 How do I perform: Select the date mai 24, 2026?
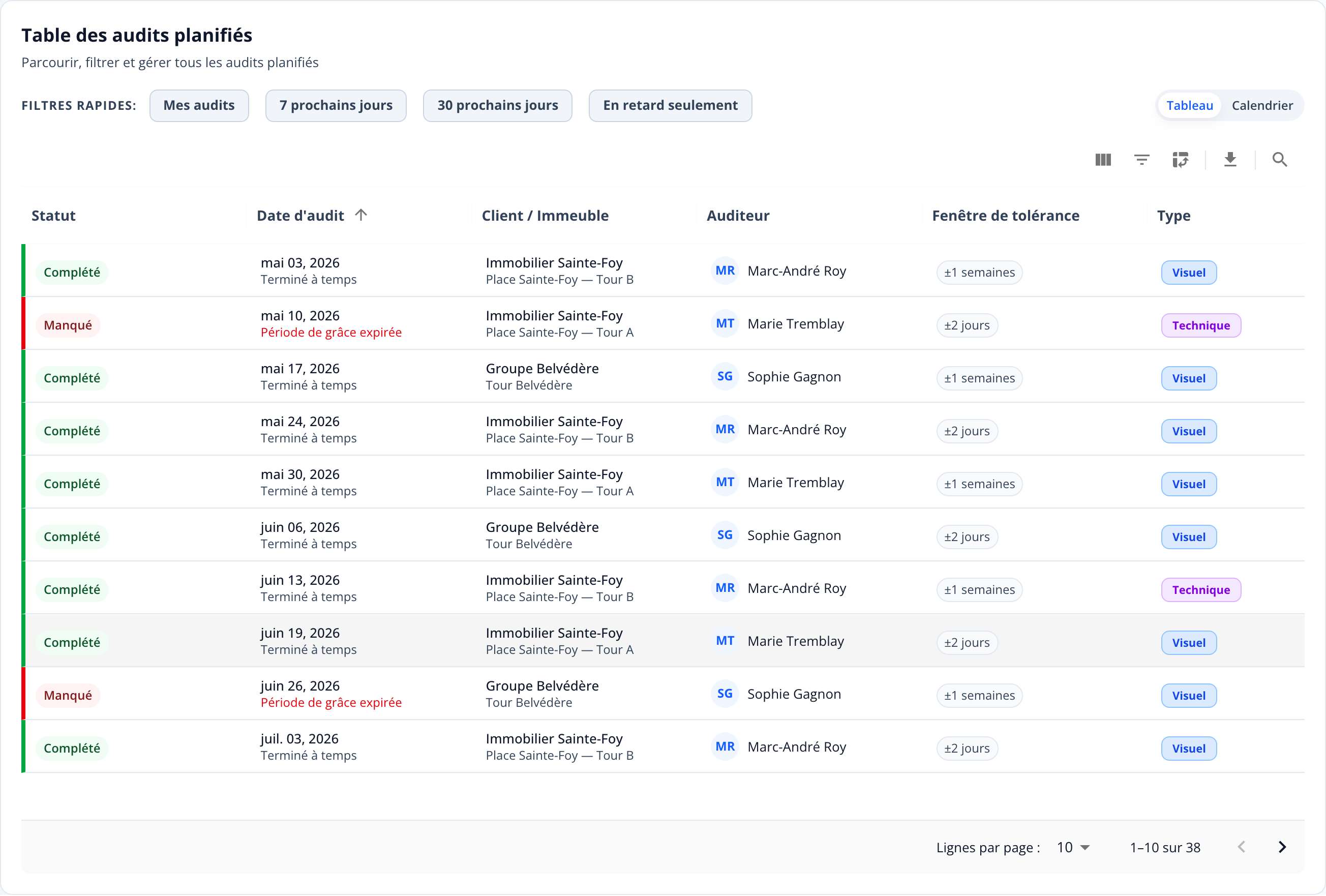coord(300,422)
